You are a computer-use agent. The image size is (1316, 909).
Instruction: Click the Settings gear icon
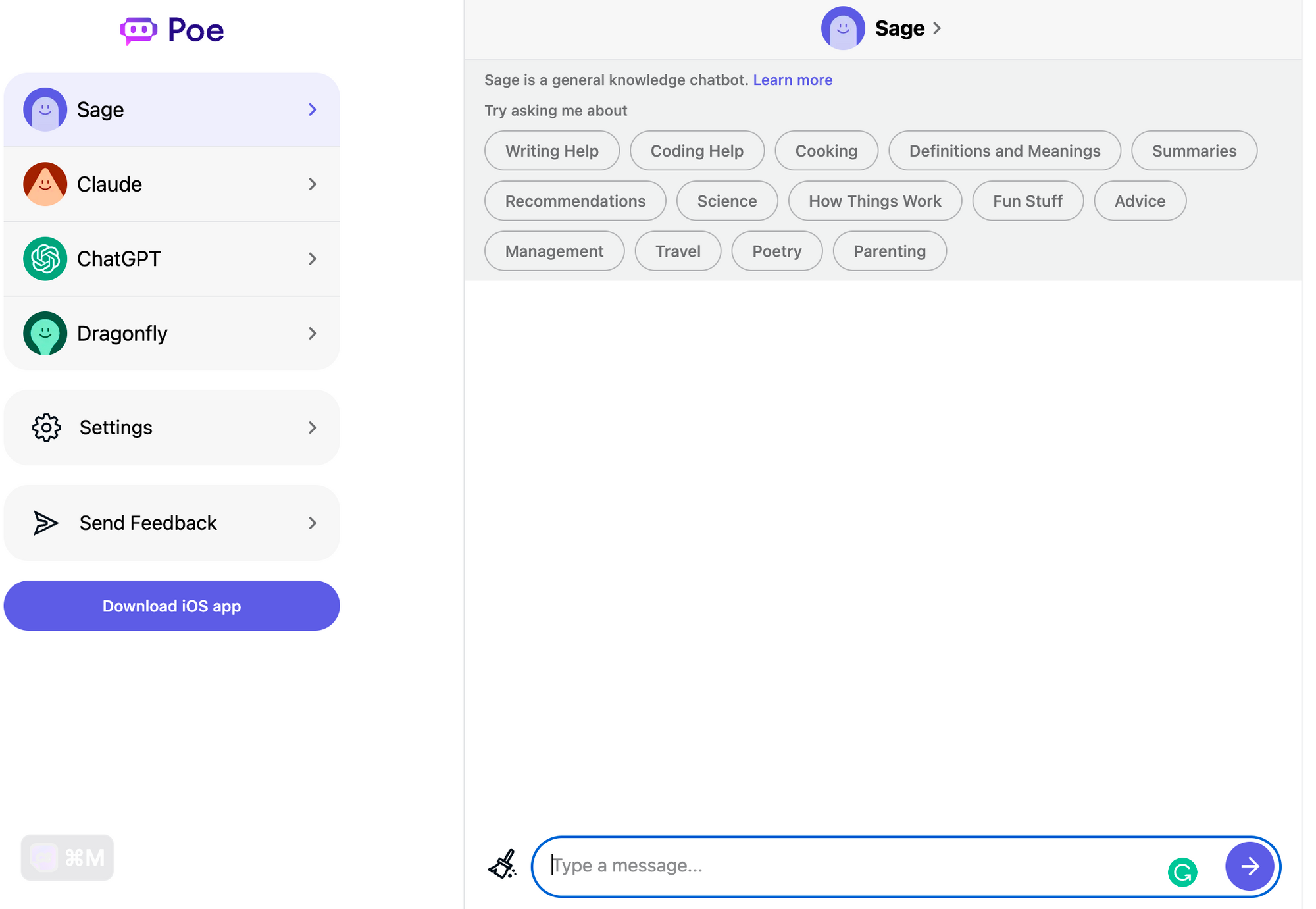46,428
